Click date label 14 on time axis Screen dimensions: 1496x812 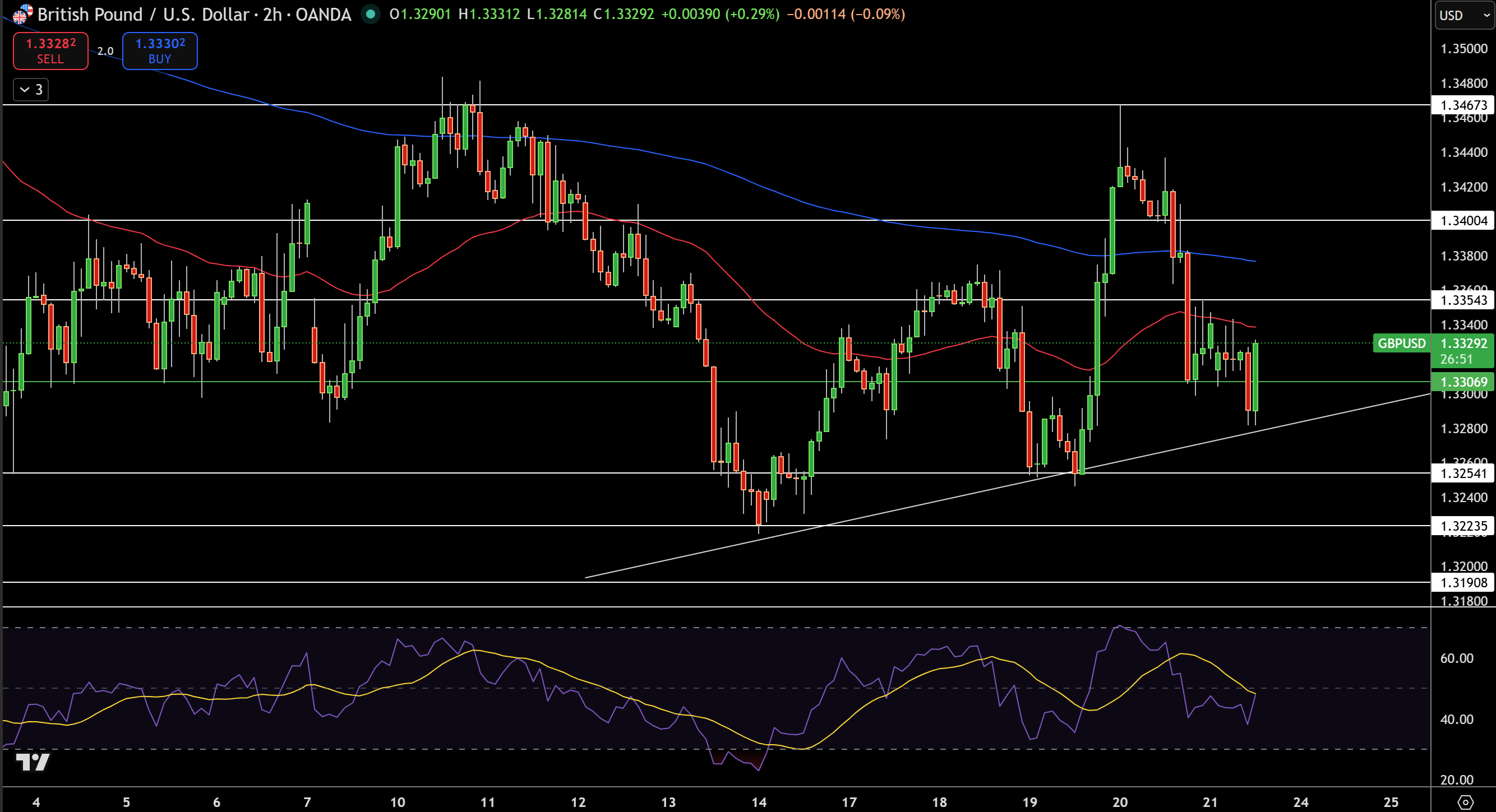pos(759,802)
